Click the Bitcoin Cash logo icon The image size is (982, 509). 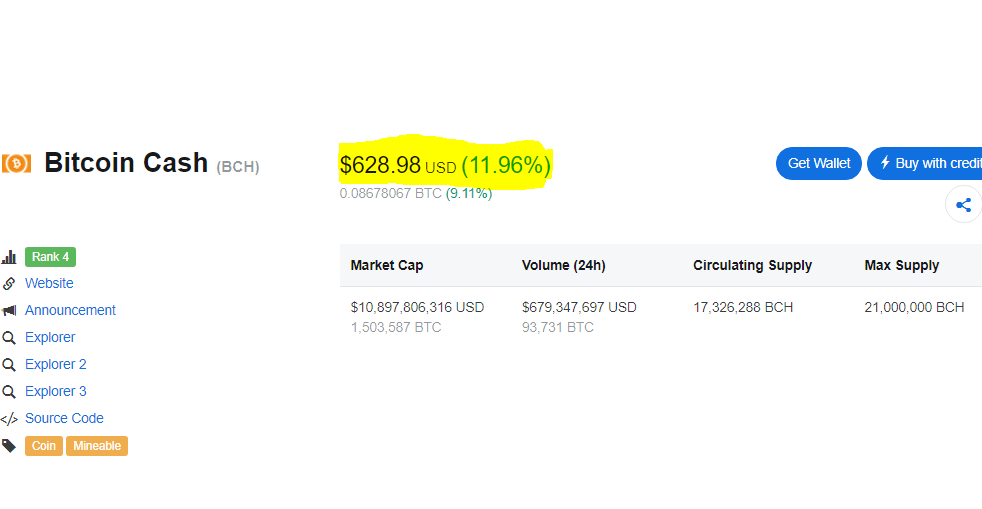16,163
